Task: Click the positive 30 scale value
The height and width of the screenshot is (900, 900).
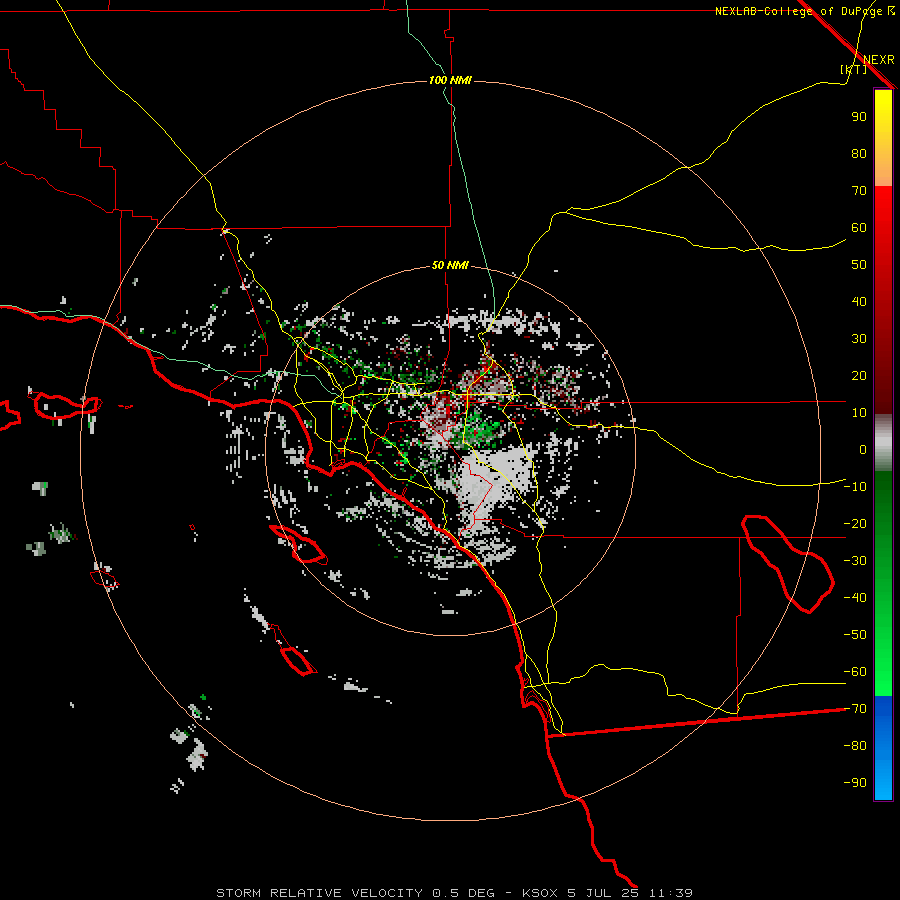Action: click(859, 339)
